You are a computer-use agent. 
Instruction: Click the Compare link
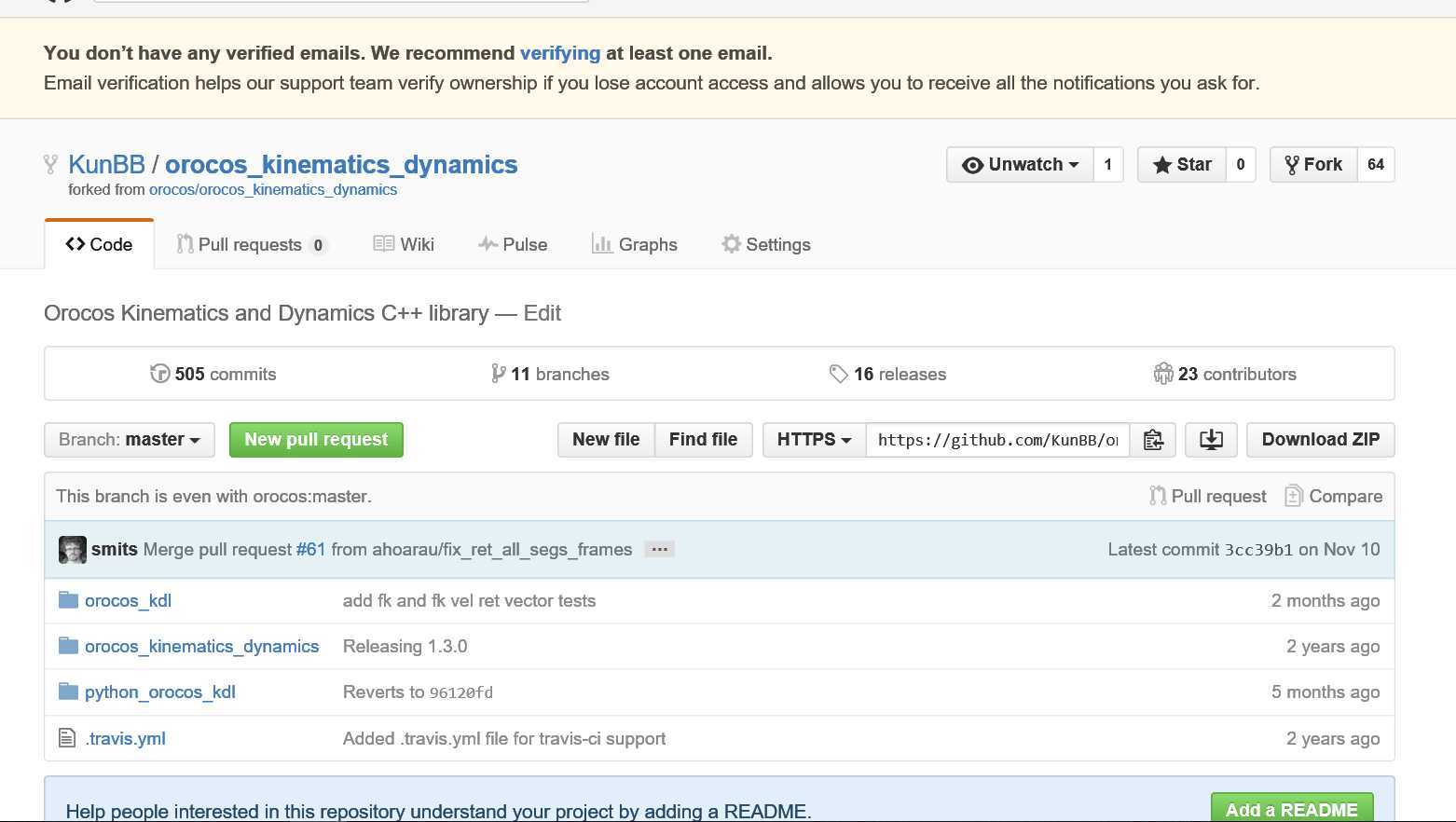click(1334, 496)
